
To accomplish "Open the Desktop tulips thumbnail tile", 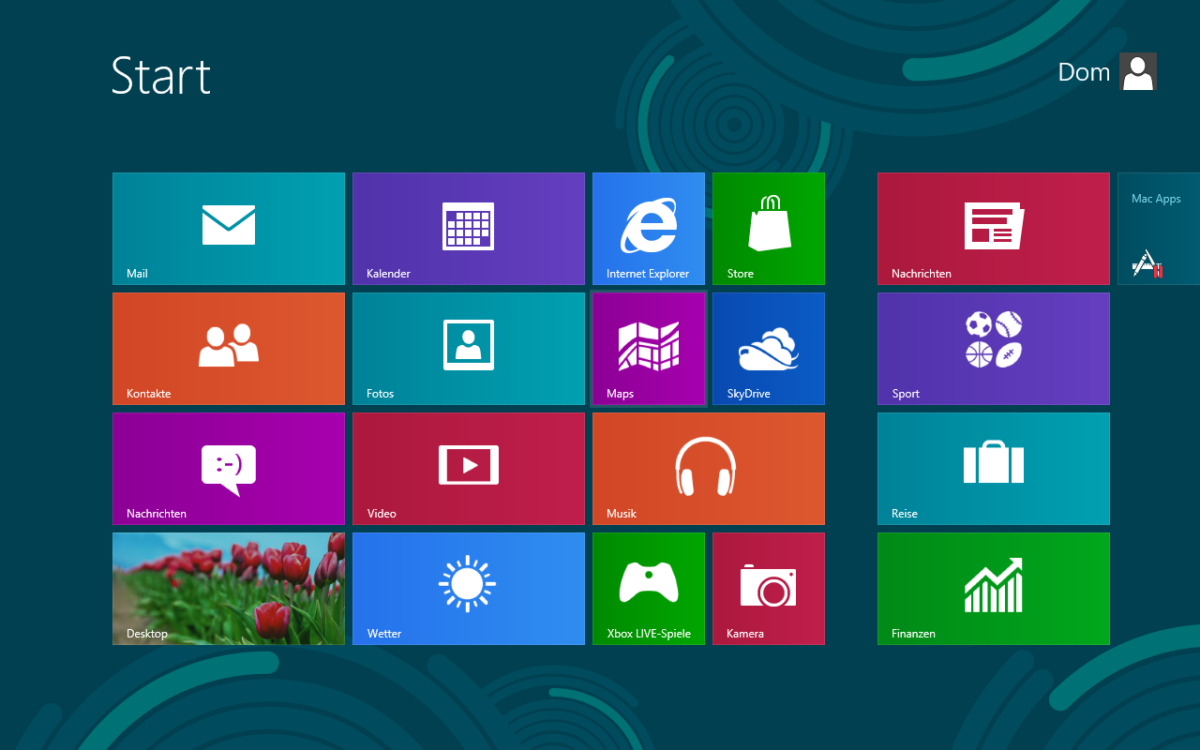I will click(x=228, y=588).
